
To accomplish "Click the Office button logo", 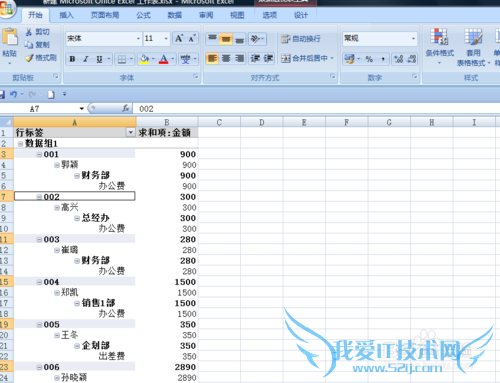I will point(7,8).
